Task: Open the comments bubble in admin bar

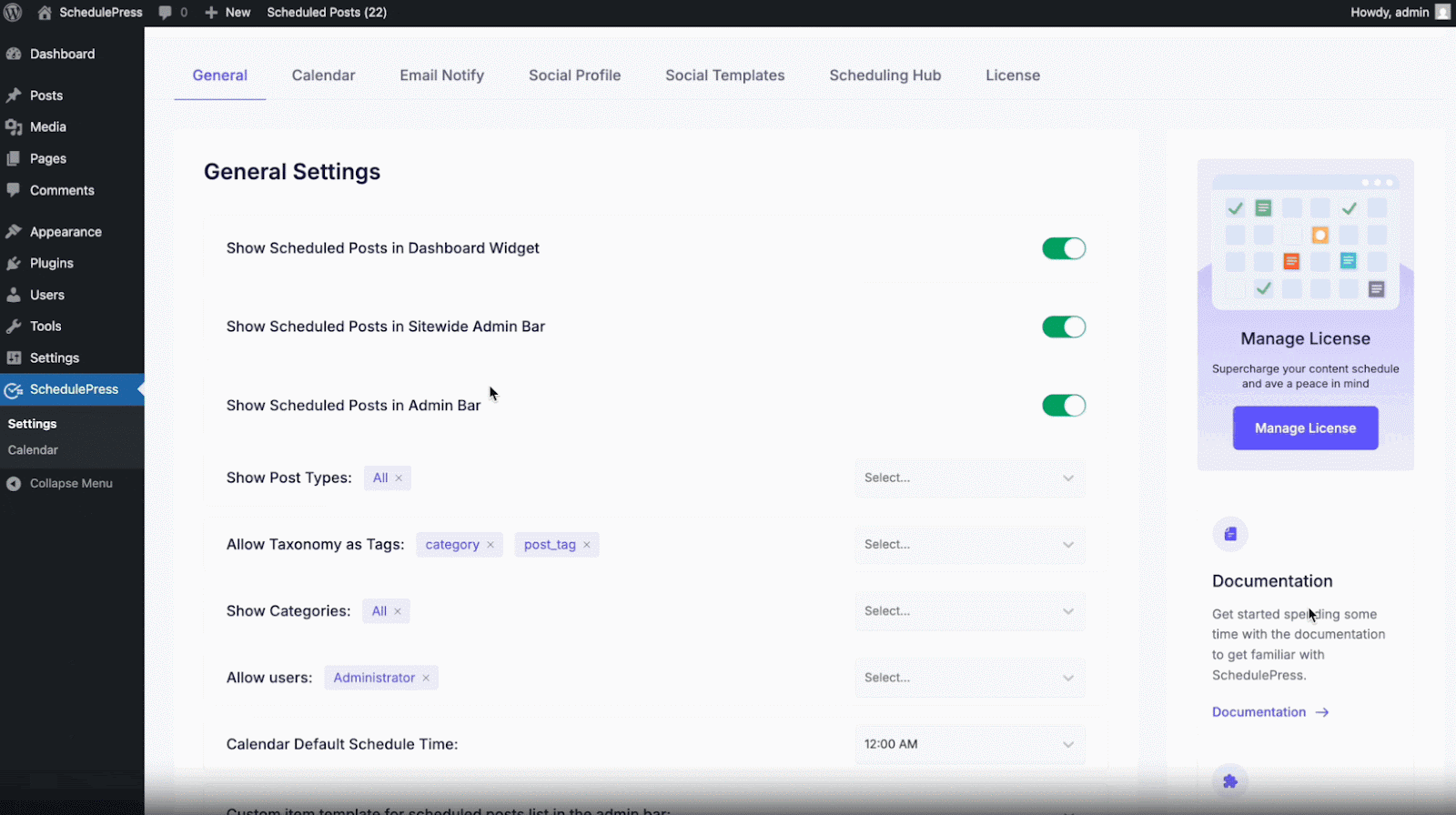Action: pyautogui.click(x=165, y=13)
